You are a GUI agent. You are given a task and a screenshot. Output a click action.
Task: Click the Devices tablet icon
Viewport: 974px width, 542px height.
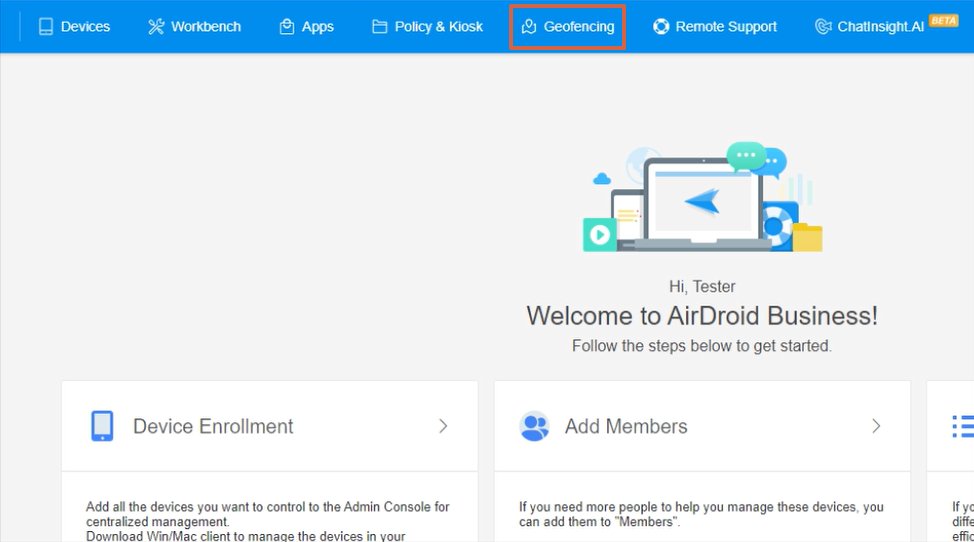click(46, 27)
